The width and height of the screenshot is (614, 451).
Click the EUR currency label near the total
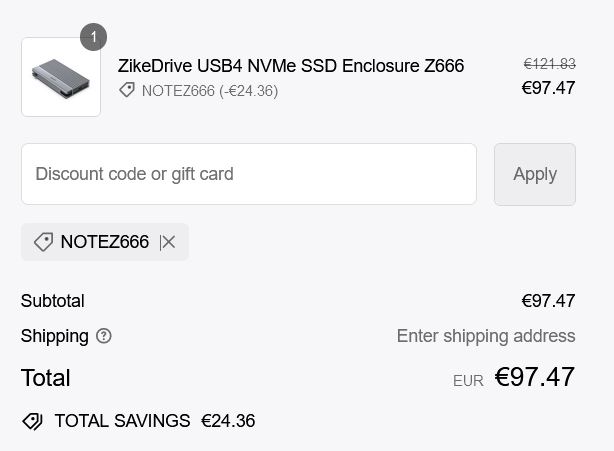(468, 380)
